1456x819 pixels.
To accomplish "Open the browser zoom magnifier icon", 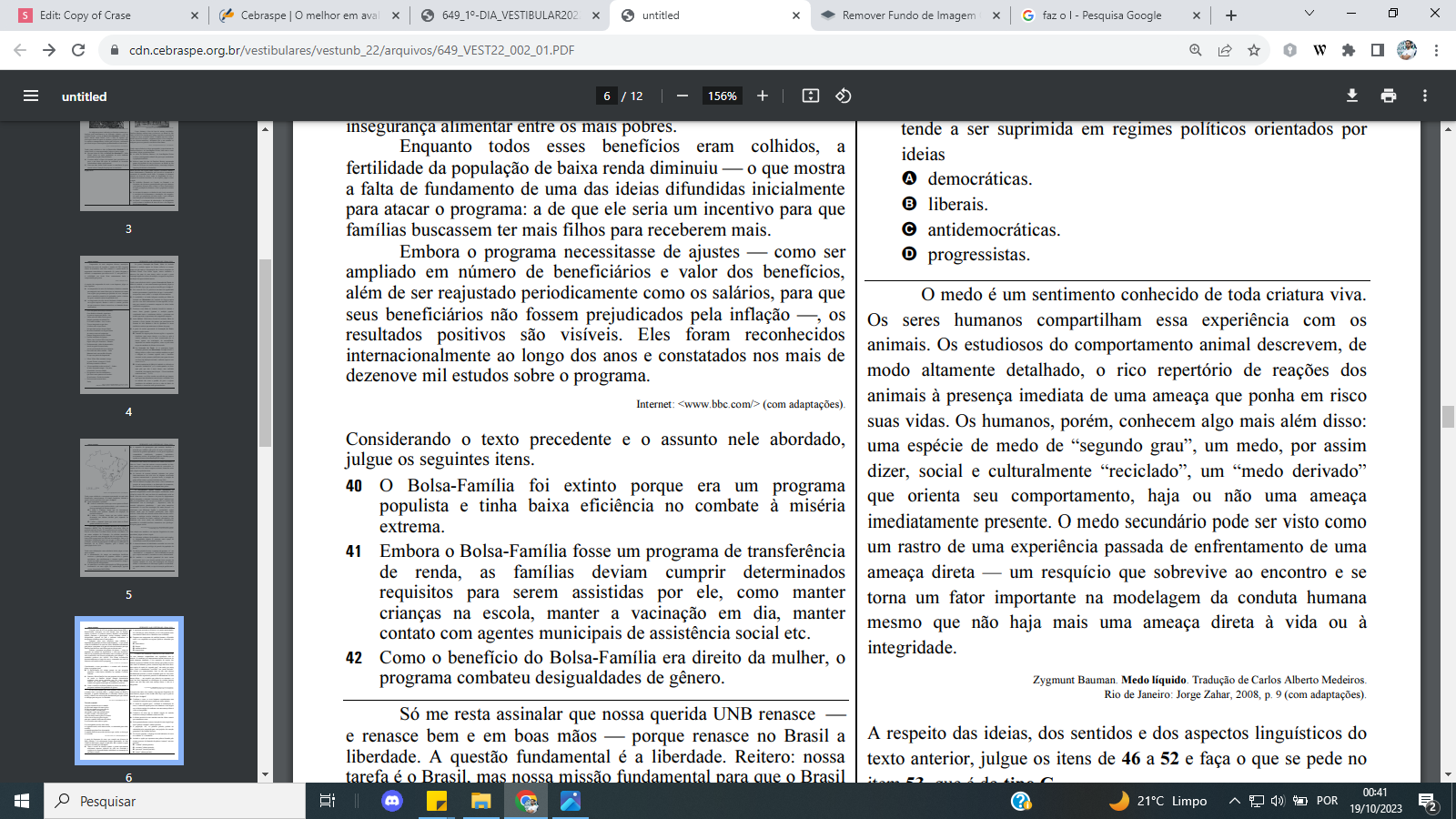I will pos(1196,50).
